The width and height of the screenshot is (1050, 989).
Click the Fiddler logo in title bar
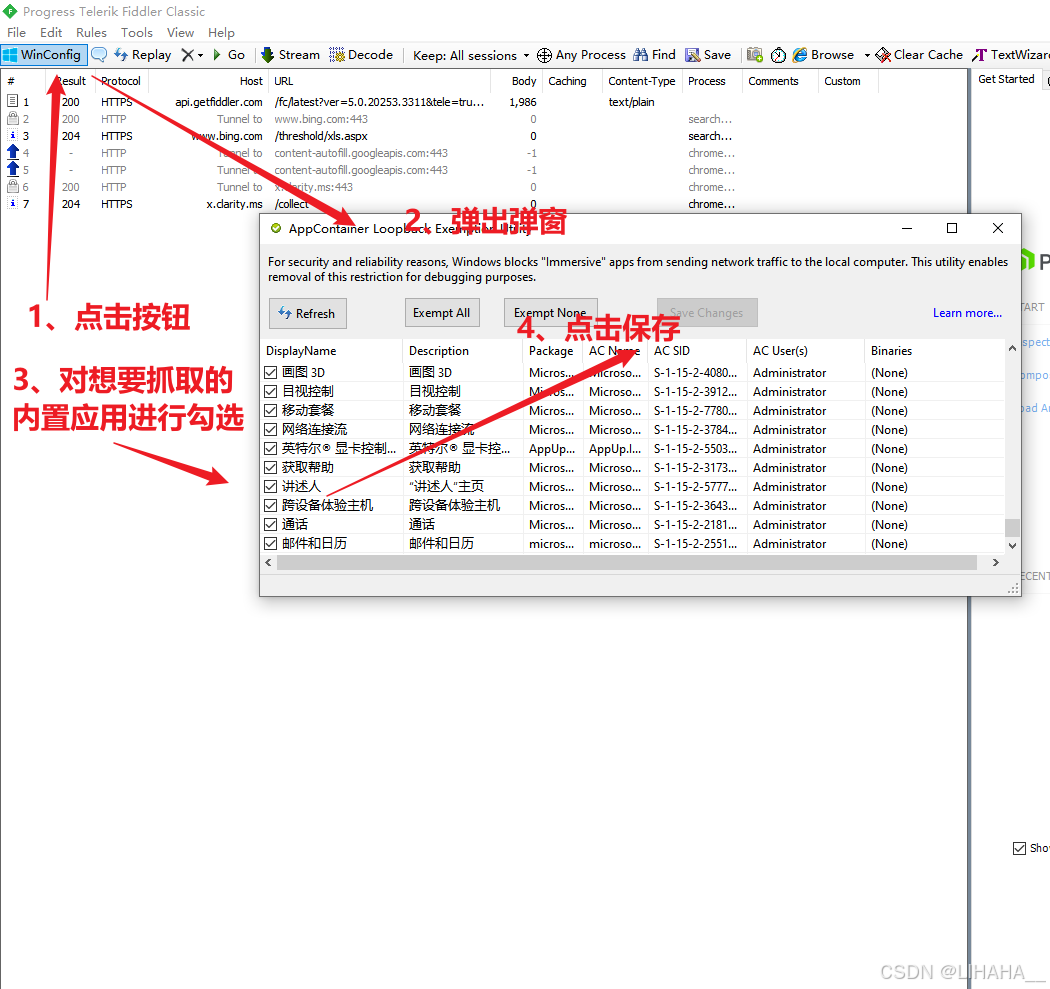(10, 11)
